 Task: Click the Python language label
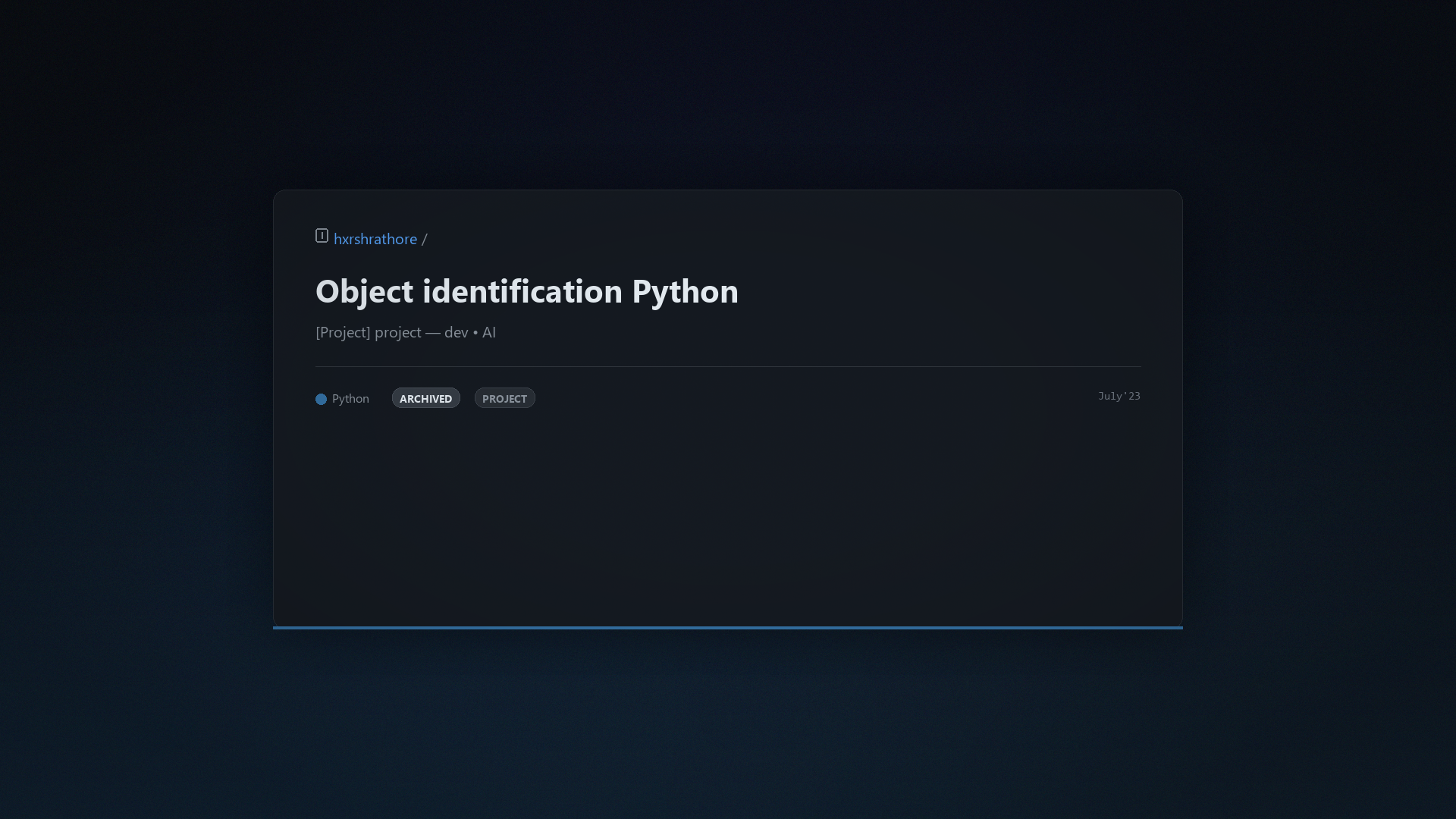click(x=350, y=399)
